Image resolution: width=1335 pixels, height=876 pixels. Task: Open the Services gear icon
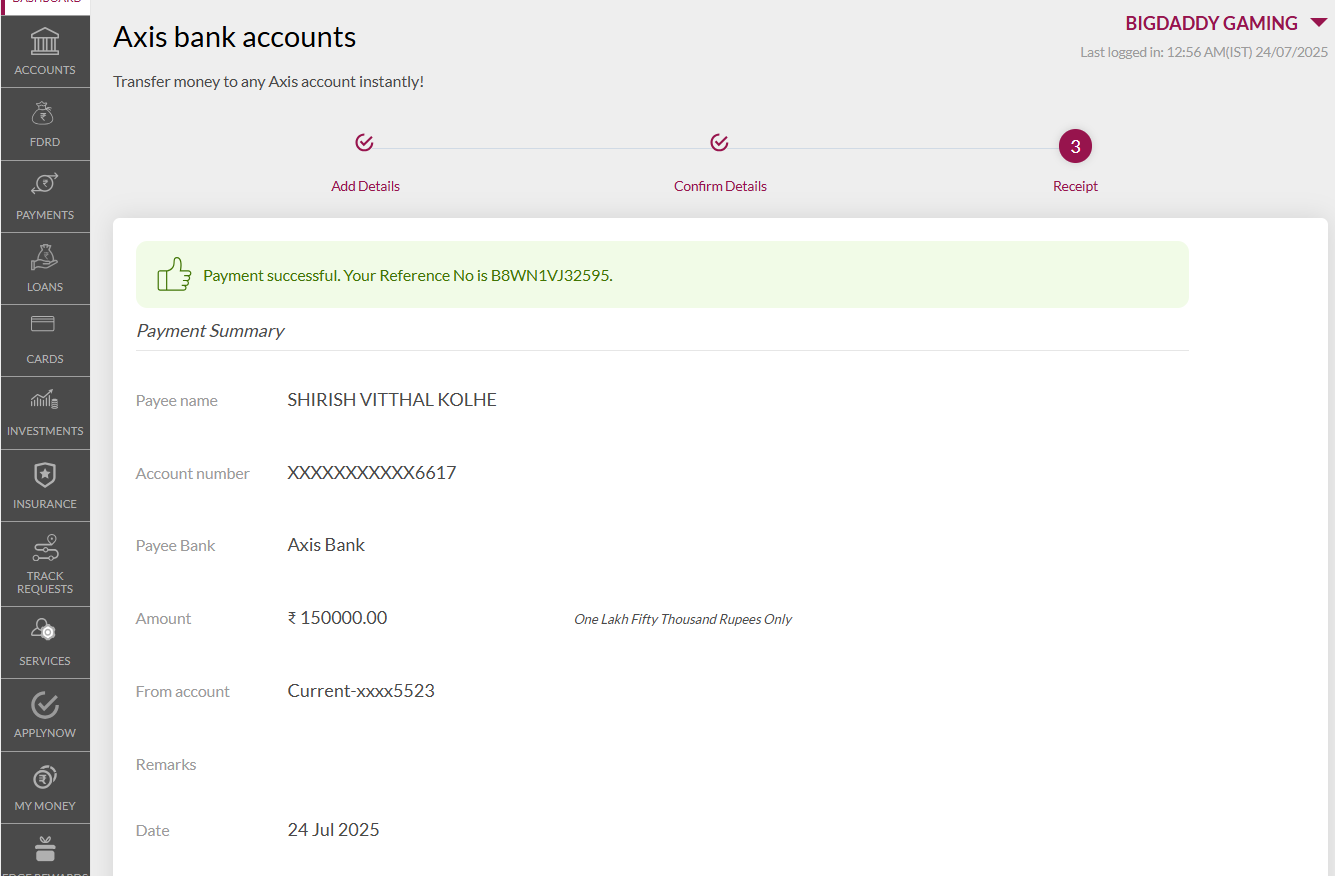[x=45, y=630]
